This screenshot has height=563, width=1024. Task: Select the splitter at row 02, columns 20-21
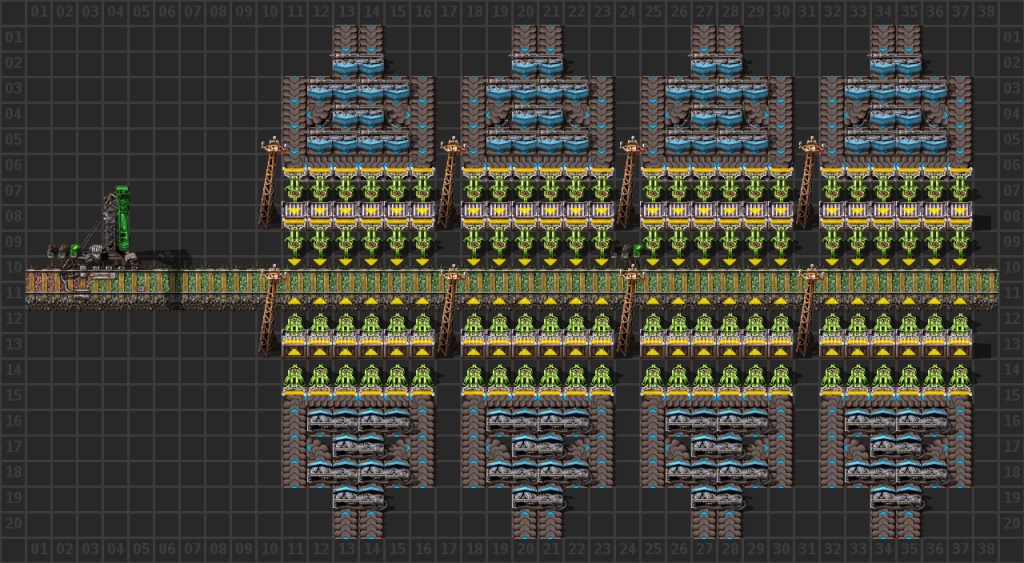[537, 65]
